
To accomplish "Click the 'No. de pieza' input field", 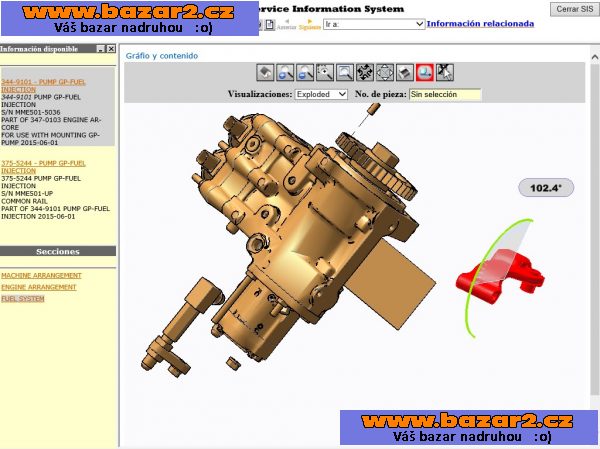I will coord(445,94).
